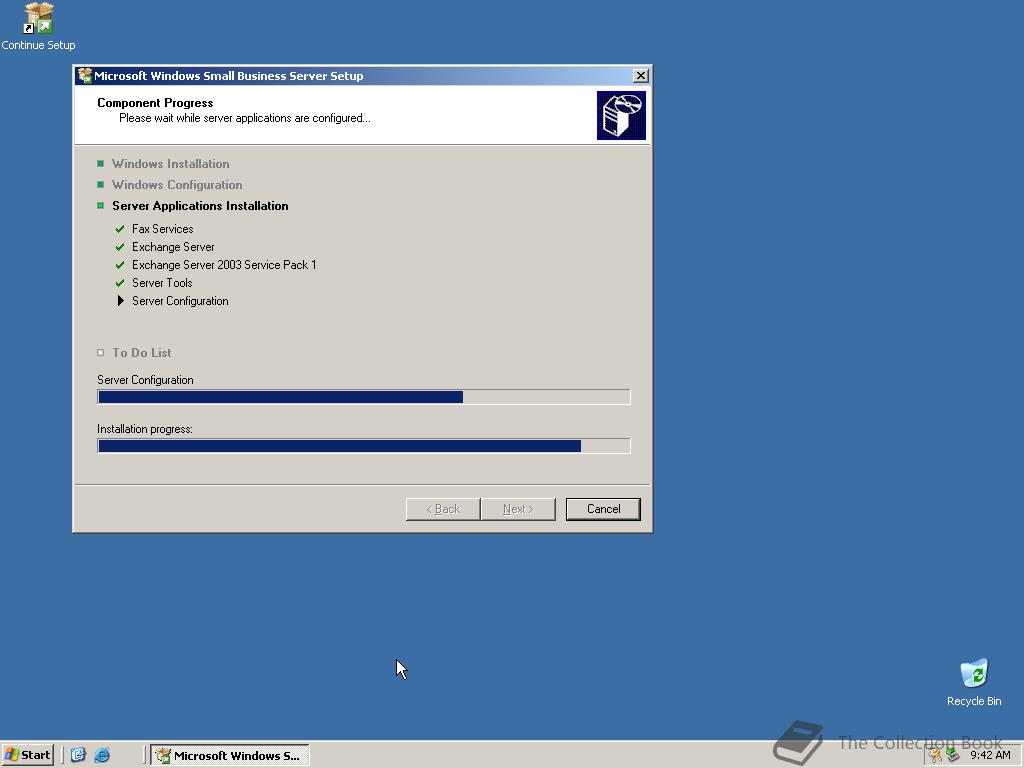Click the 'Please wait while server applications' text
The width and height of the screenshot is (1024, 768).
(245, 118)
